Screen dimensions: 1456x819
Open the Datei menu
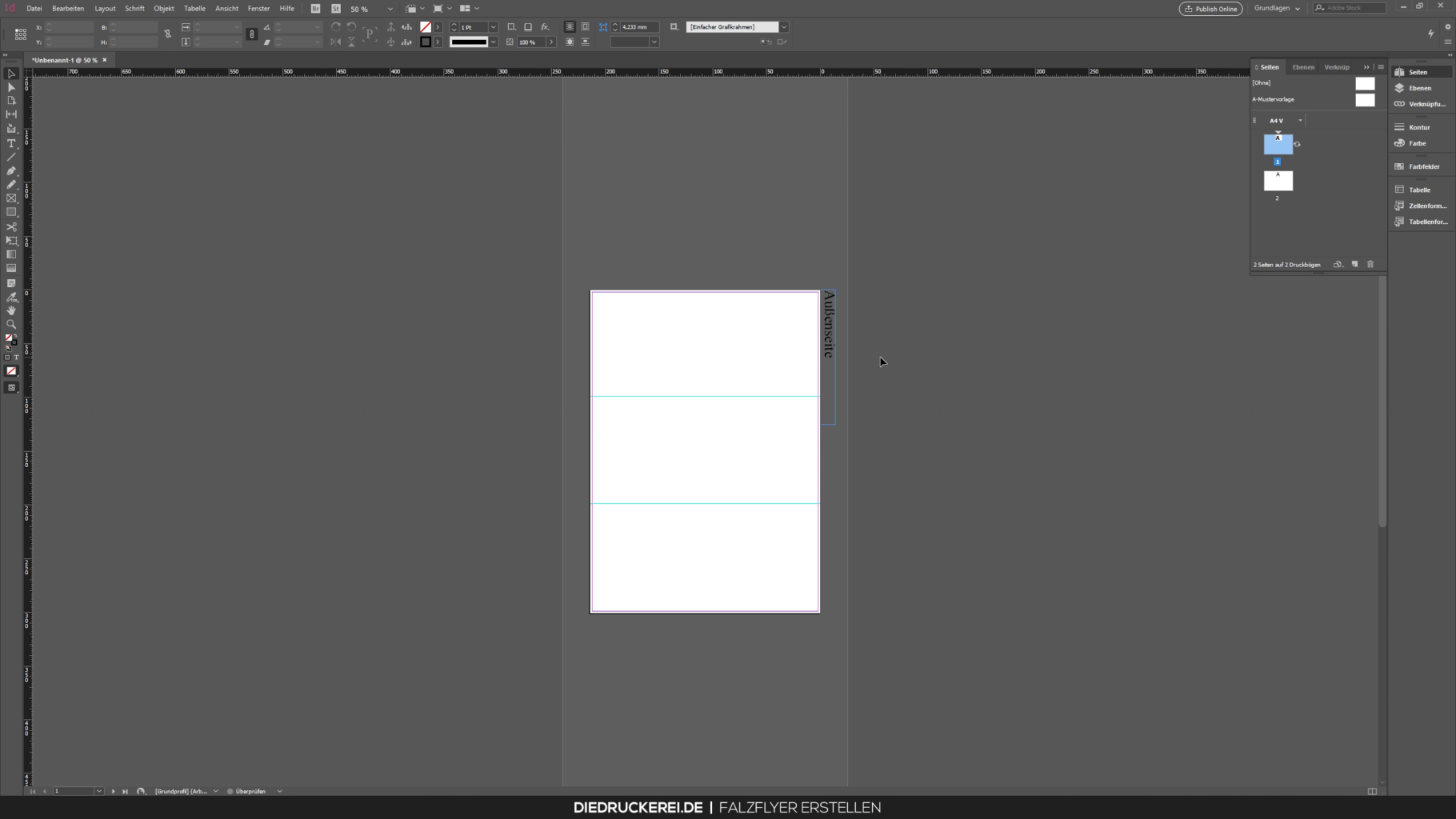[x=34, y=9]
